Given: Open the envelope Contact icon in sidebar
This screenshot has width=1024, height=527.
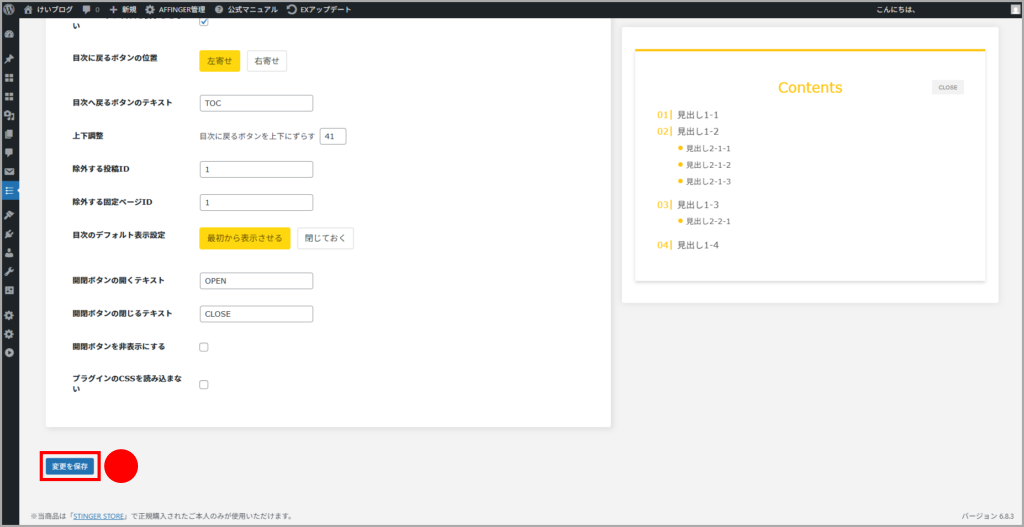Looking at the screenshot, I should pos(9,171).
